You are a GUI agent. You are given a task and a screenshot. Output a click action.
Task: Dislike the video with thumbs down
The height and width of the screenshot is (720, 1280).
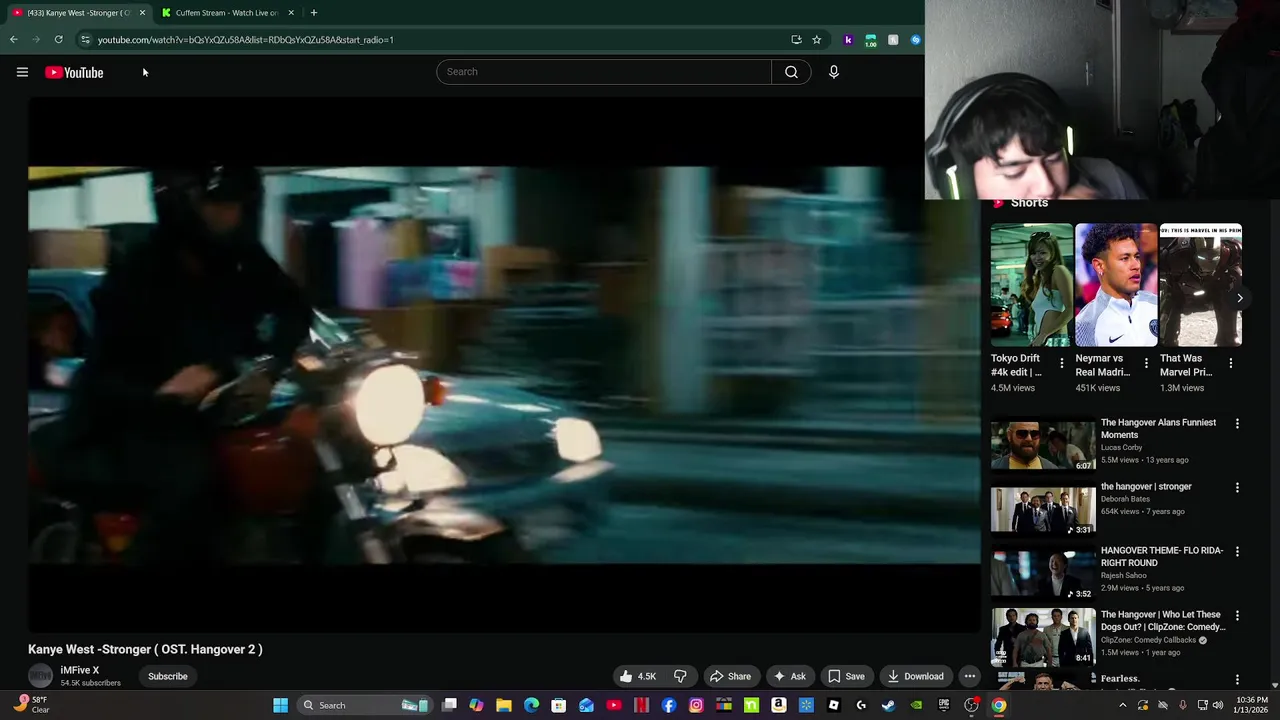click(680, 676)
